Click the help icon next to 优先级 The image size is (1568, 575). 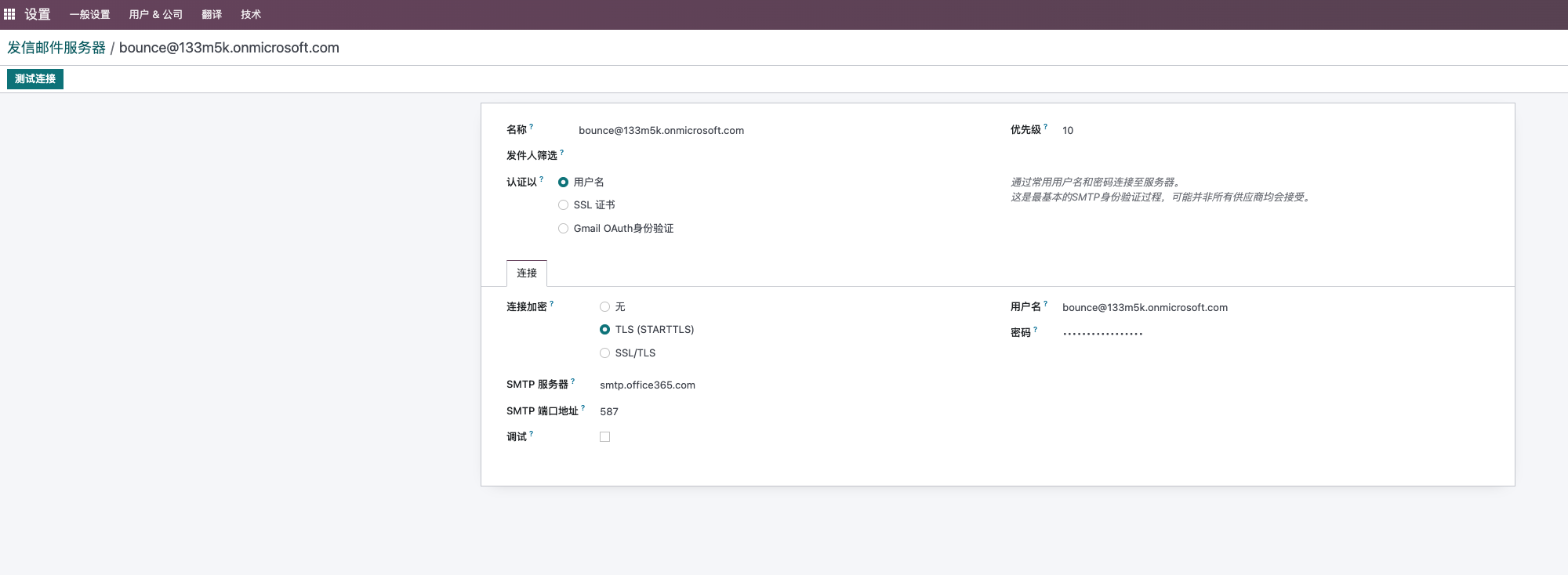[1045, 126]
